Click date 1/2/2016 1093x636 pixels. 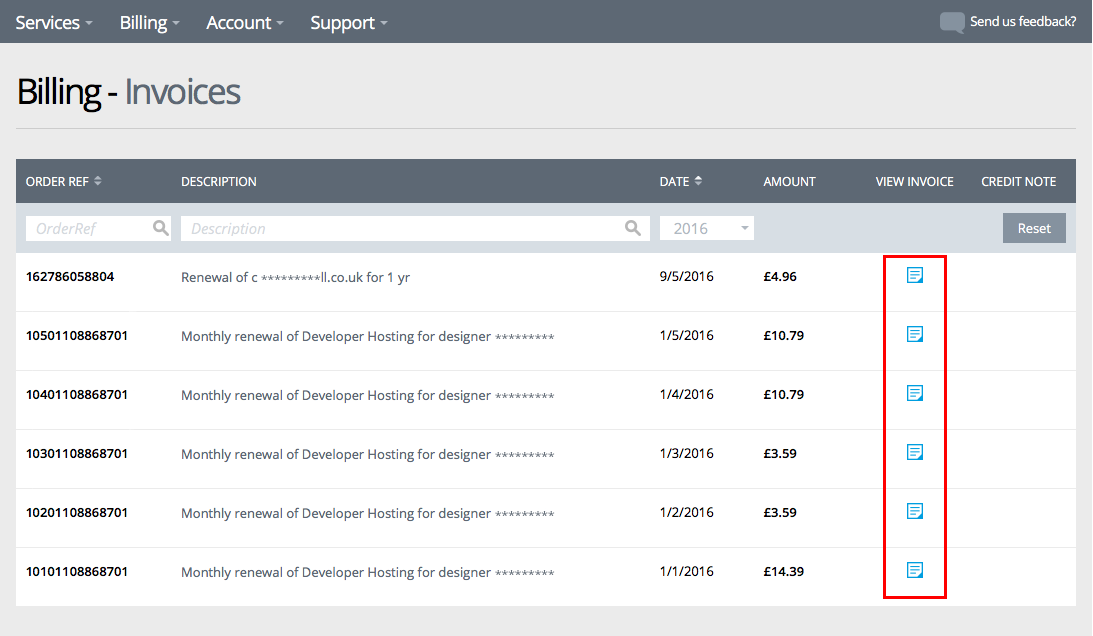tap(687, 512)
